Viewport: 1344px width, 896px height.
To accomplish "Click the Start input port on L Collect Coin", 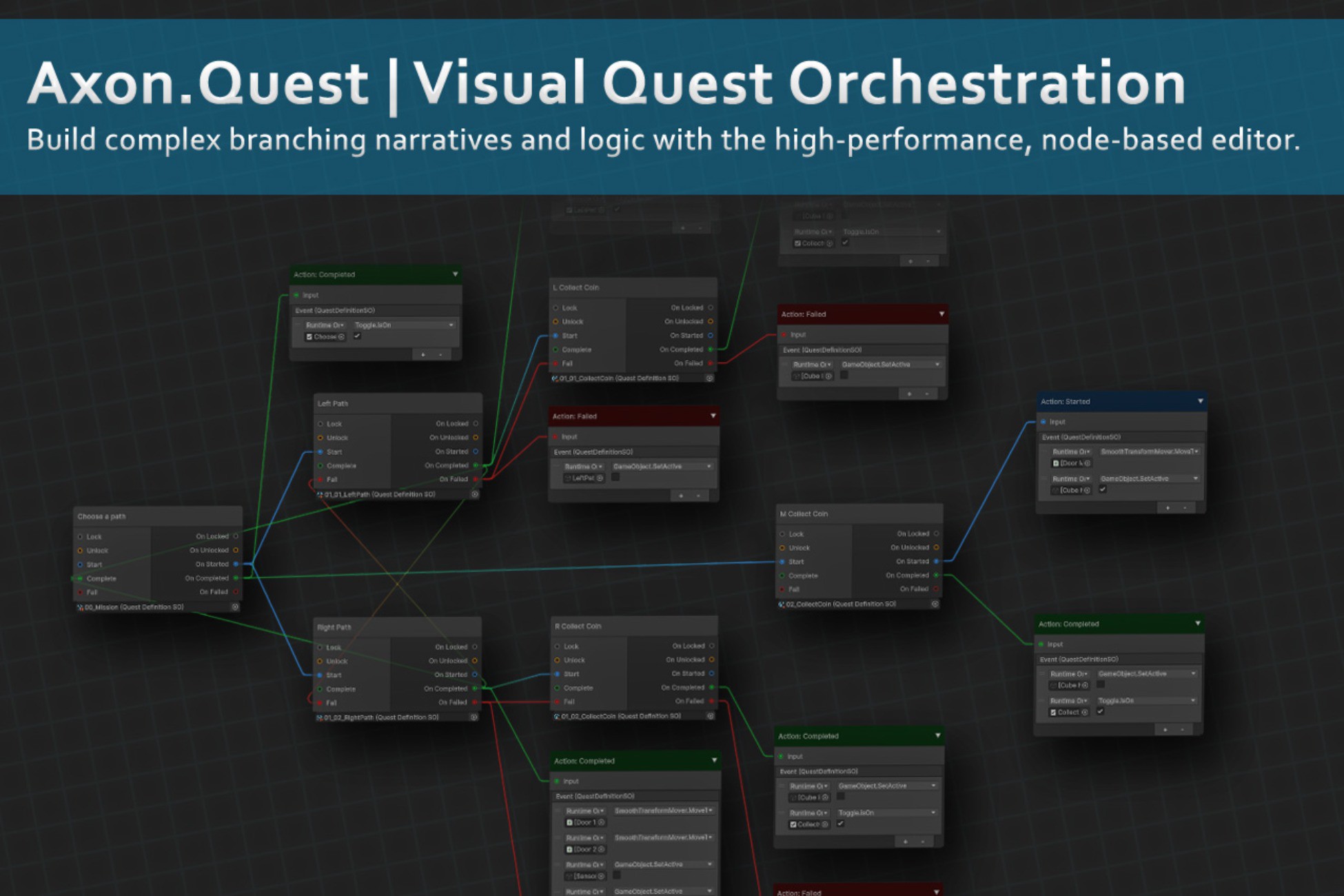I will click(556, 336).
